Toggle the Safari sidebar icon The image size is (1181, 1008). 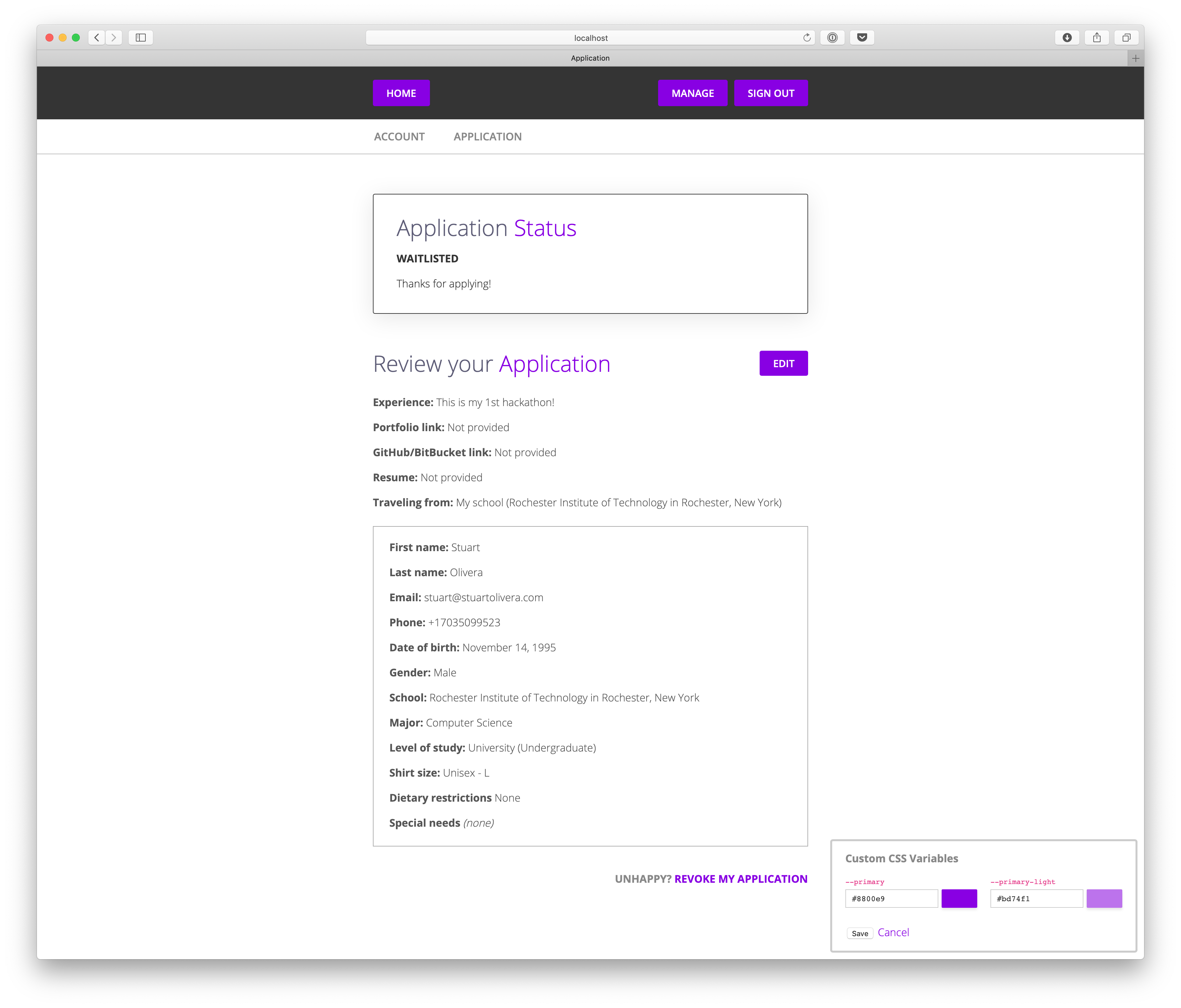click(x=141, y=38)
